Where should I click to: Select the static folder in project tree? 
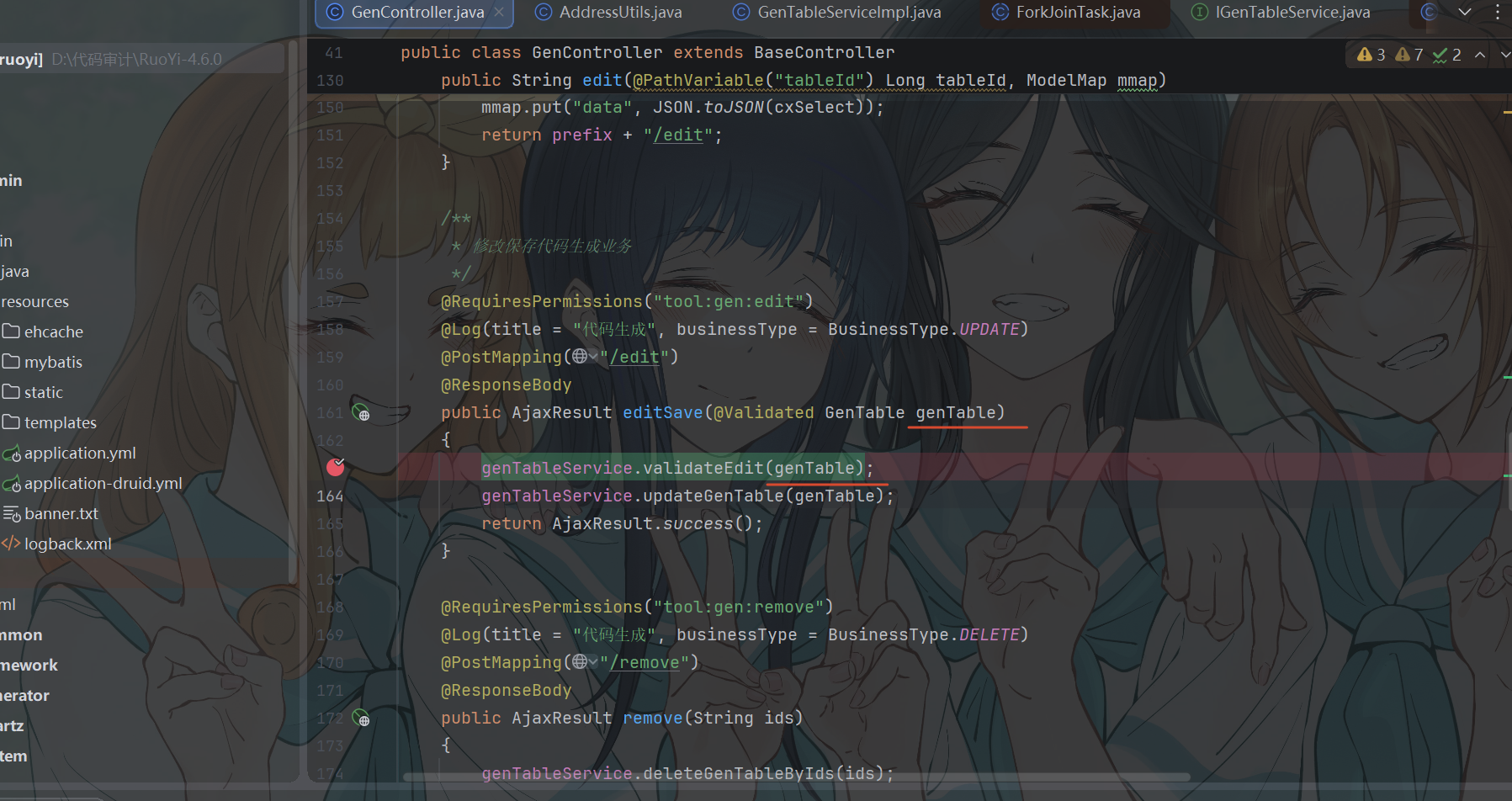point(33,392)
